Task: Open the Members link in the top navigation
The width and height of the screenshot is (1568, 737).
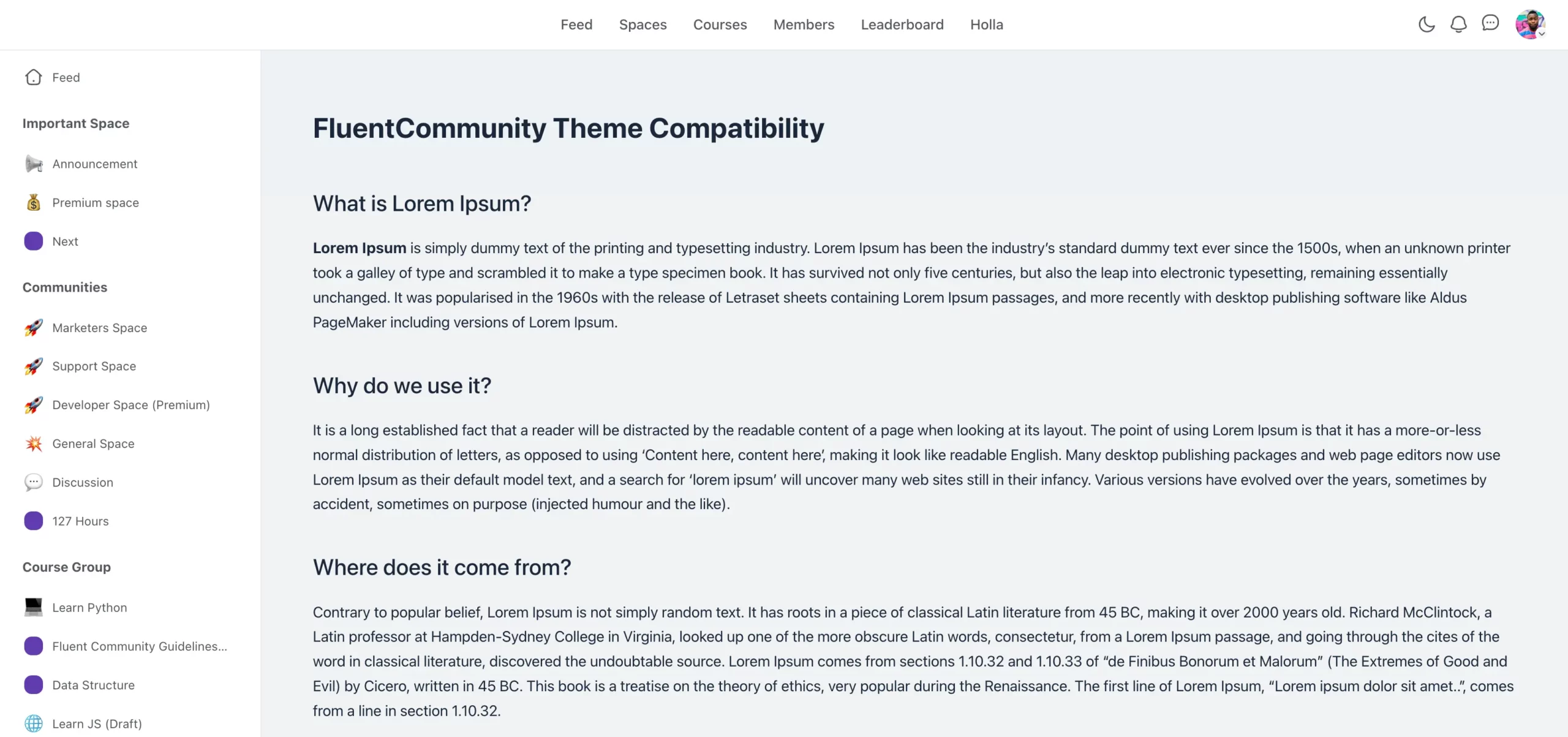Action: click(x=804, y=25)
